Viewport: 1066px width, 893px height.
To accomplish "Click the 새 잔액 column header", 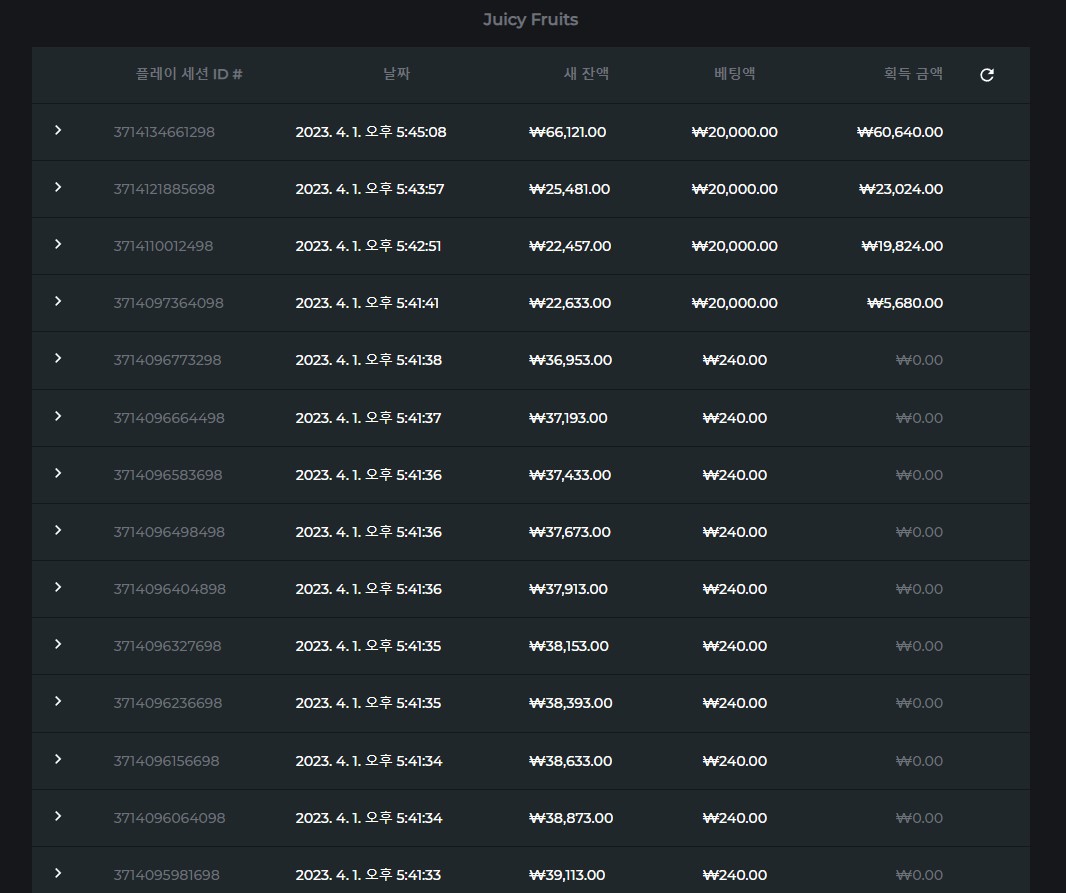I will click(587, 73).
